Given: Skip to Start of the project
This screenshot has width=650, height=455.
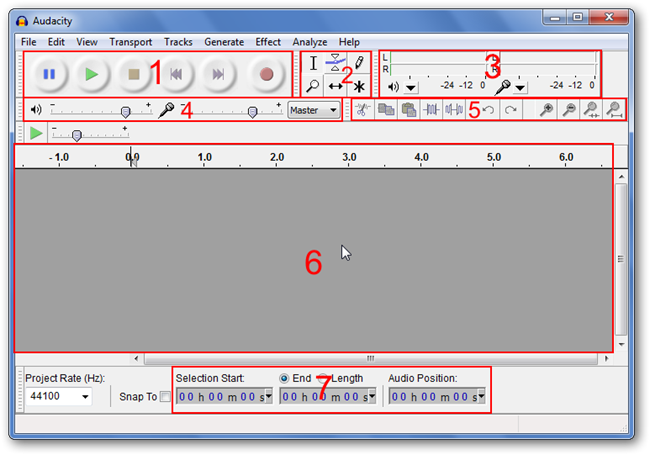Looking at the screenshot, I should (176, 74).
